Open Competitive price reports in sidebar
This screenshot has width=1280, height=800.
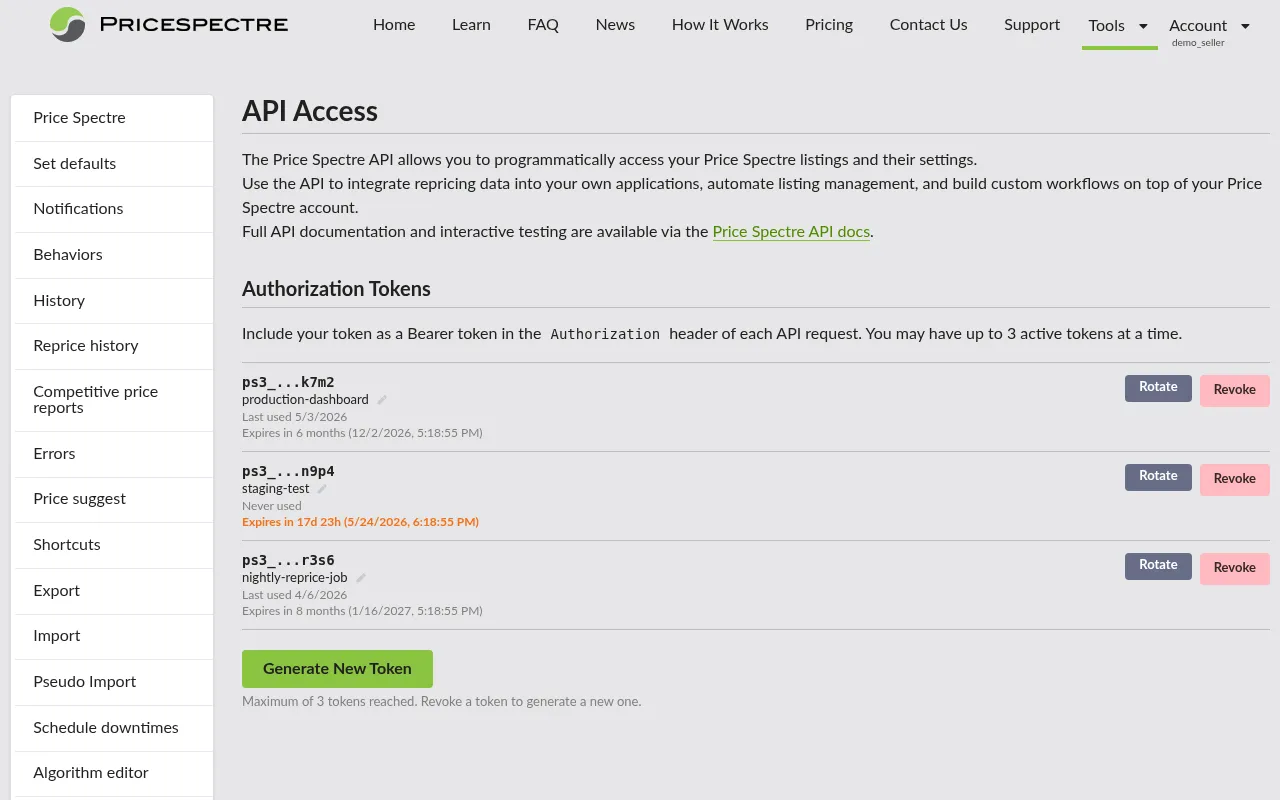[114, 400]
